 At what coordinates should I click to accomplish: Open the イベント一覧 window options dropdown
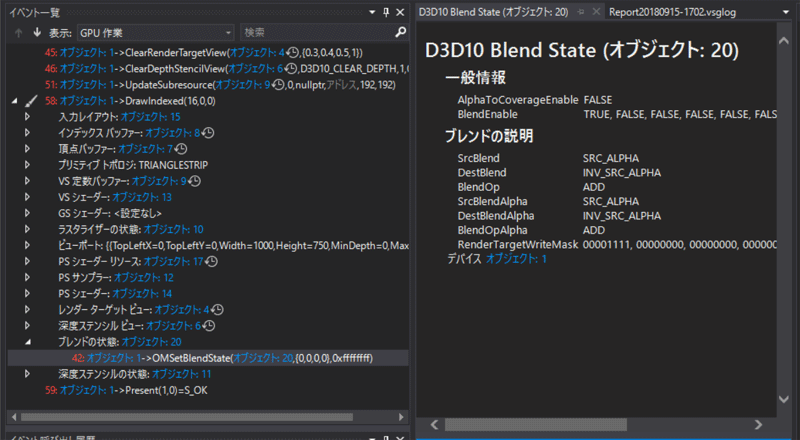[x=372, y=12]
